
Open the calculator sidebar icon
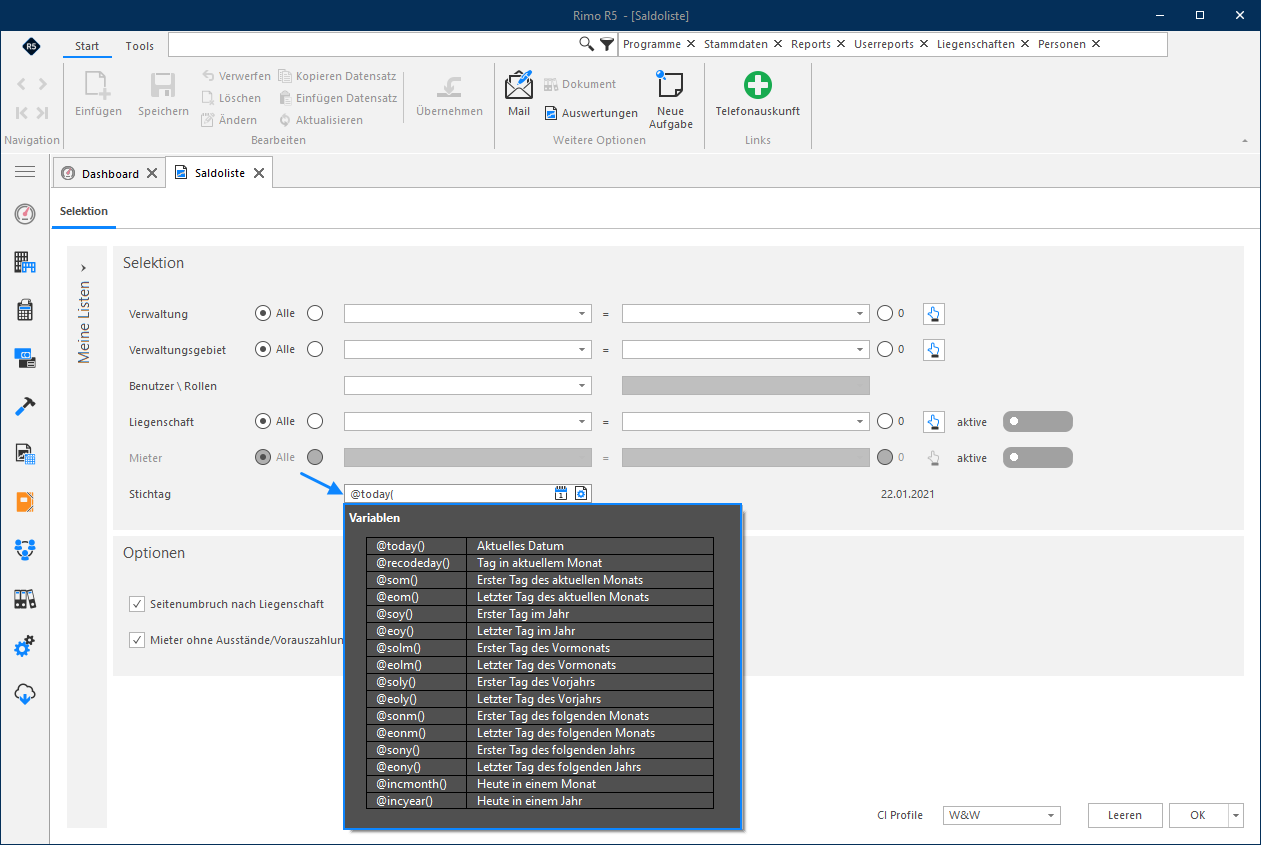click(x=25, y=310)
